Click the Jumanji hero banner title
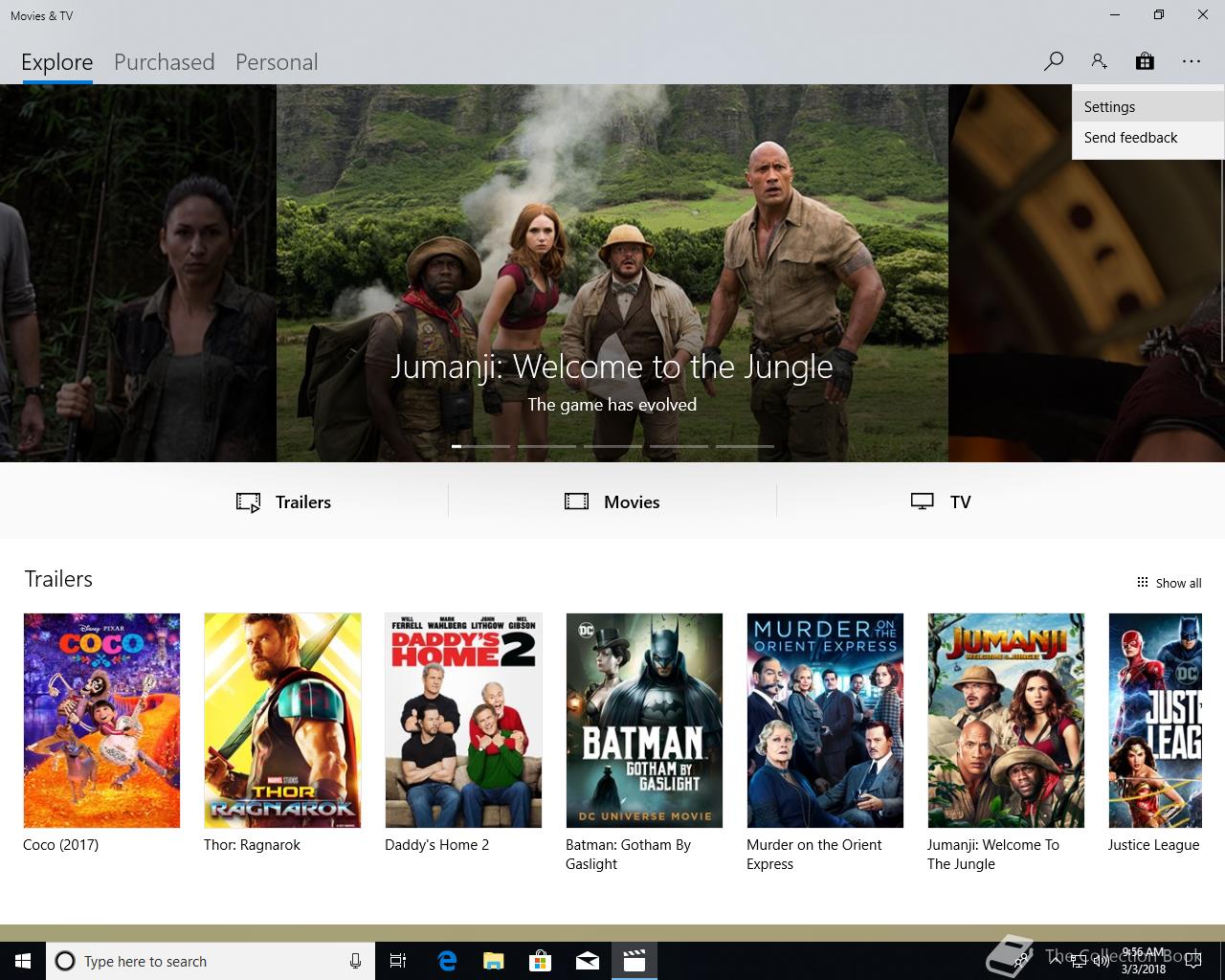The image size is (1225, 980). point(612,367)
